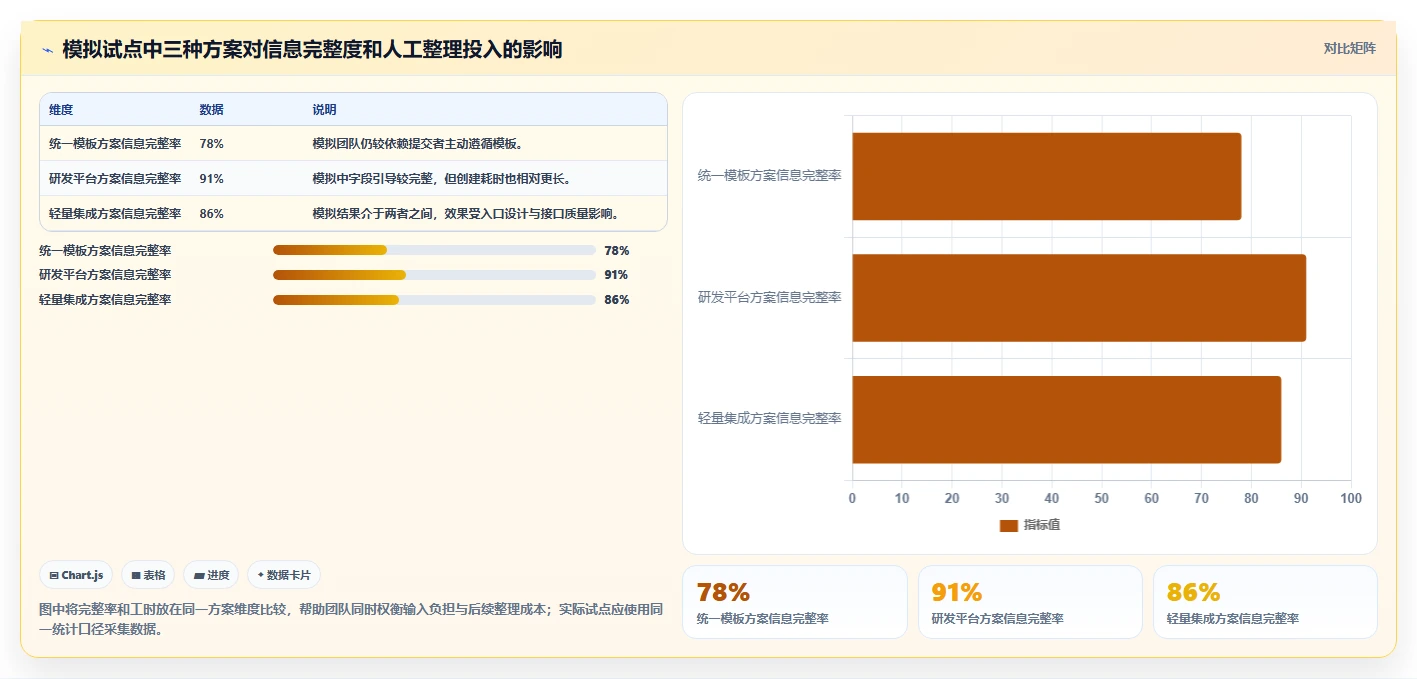Click the 86% value in table
1417x679 pixels.
coord(211,214)
